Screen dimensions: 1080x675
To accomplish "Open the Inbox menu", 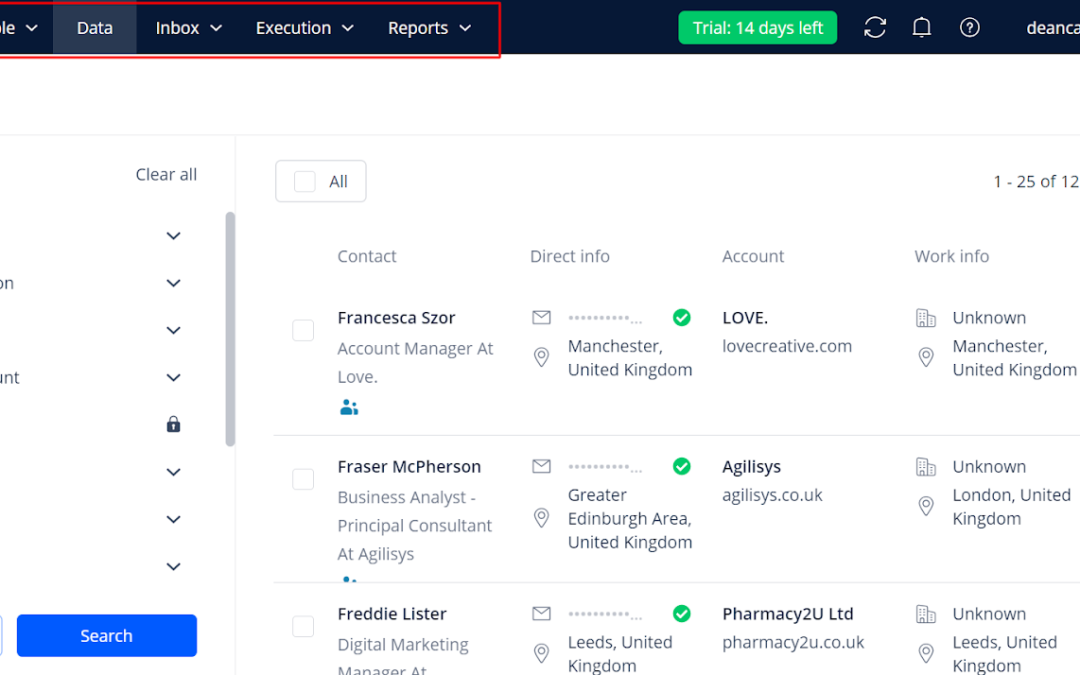I will tap(186, 28).
